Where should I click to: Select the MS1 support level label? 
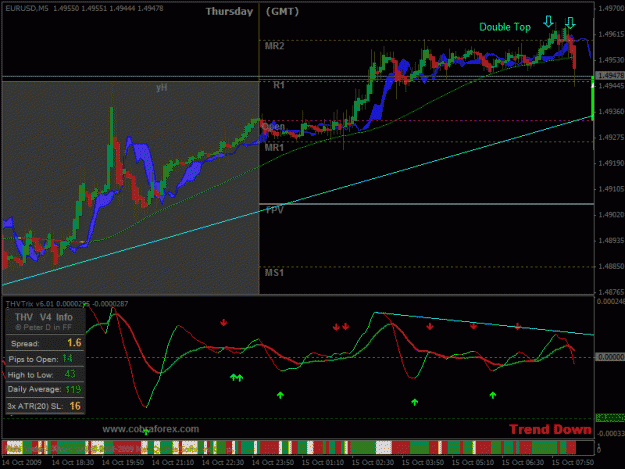[x=274, y=273]
